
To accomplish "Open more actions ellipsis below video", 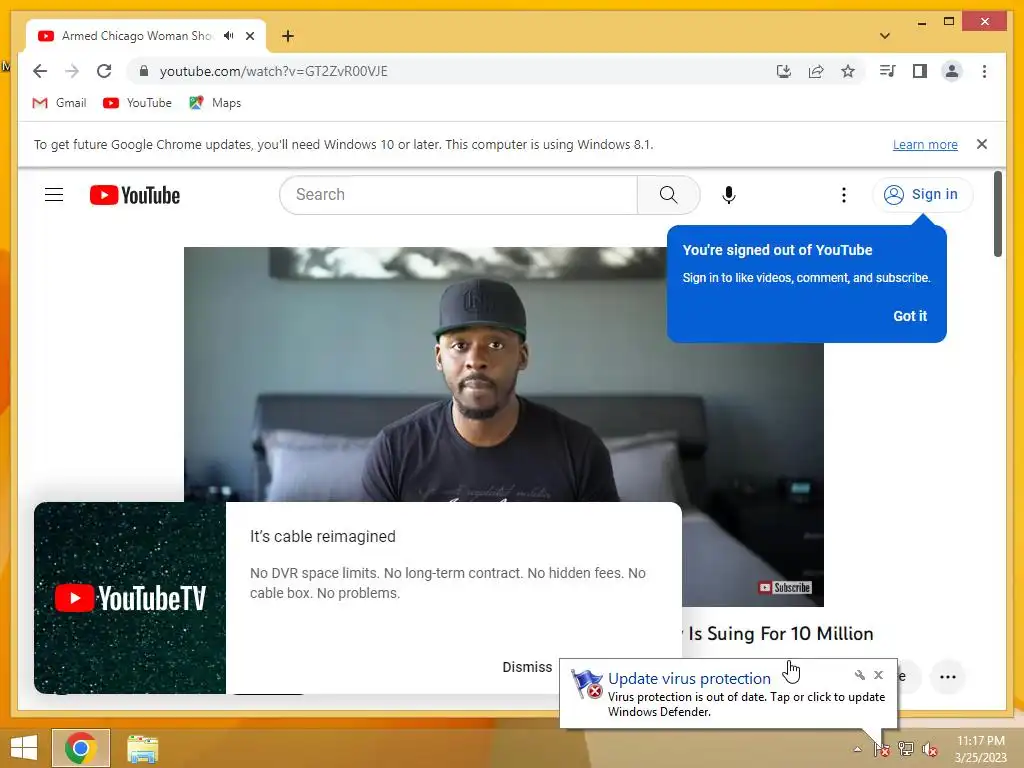I will pos(948,677).
